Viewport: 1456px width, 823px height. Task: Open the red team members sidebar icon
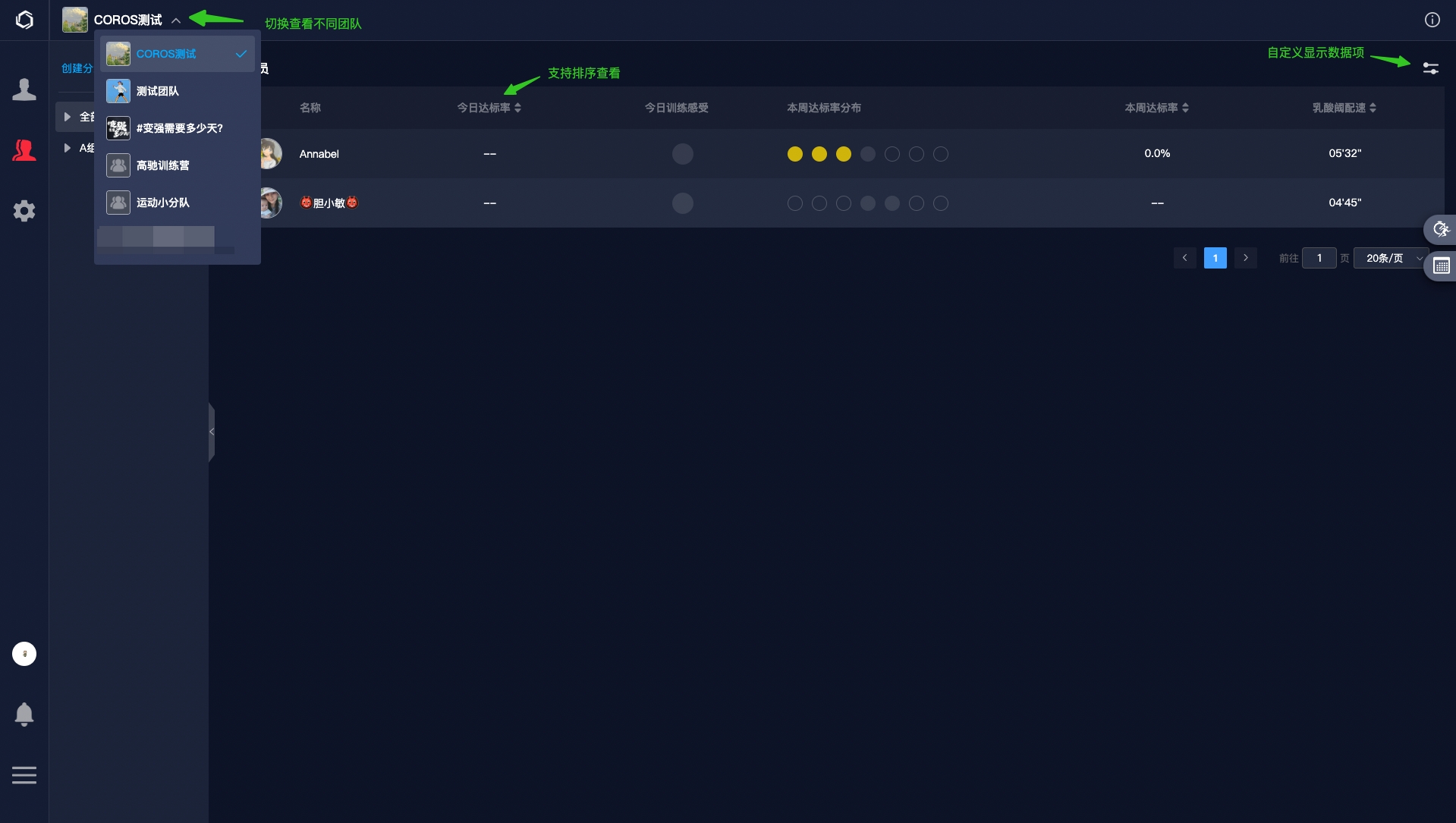coord(24,150)
